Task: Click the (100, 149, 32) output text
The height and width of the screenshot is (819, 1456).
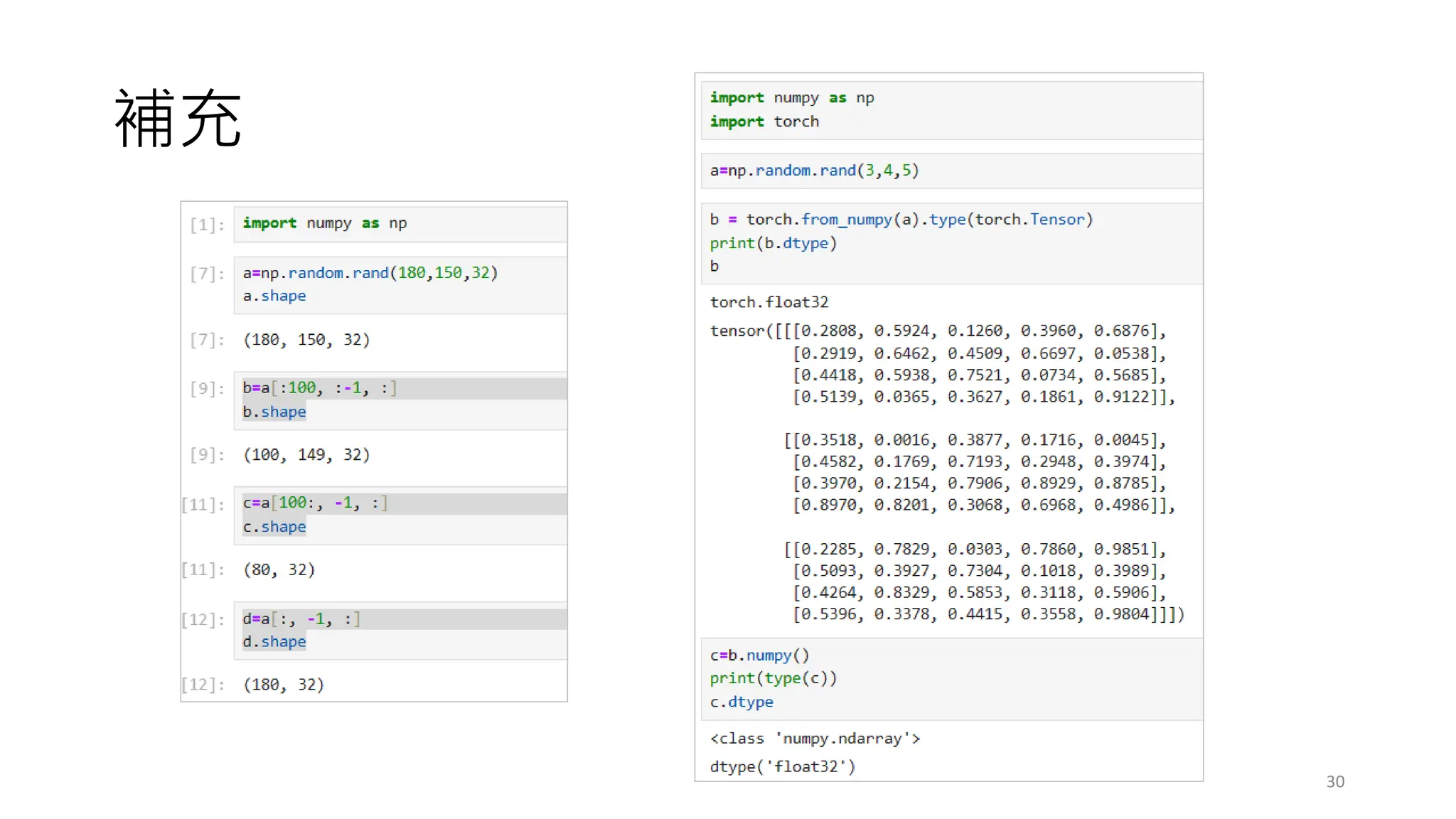Action: [x=306, y=455]
